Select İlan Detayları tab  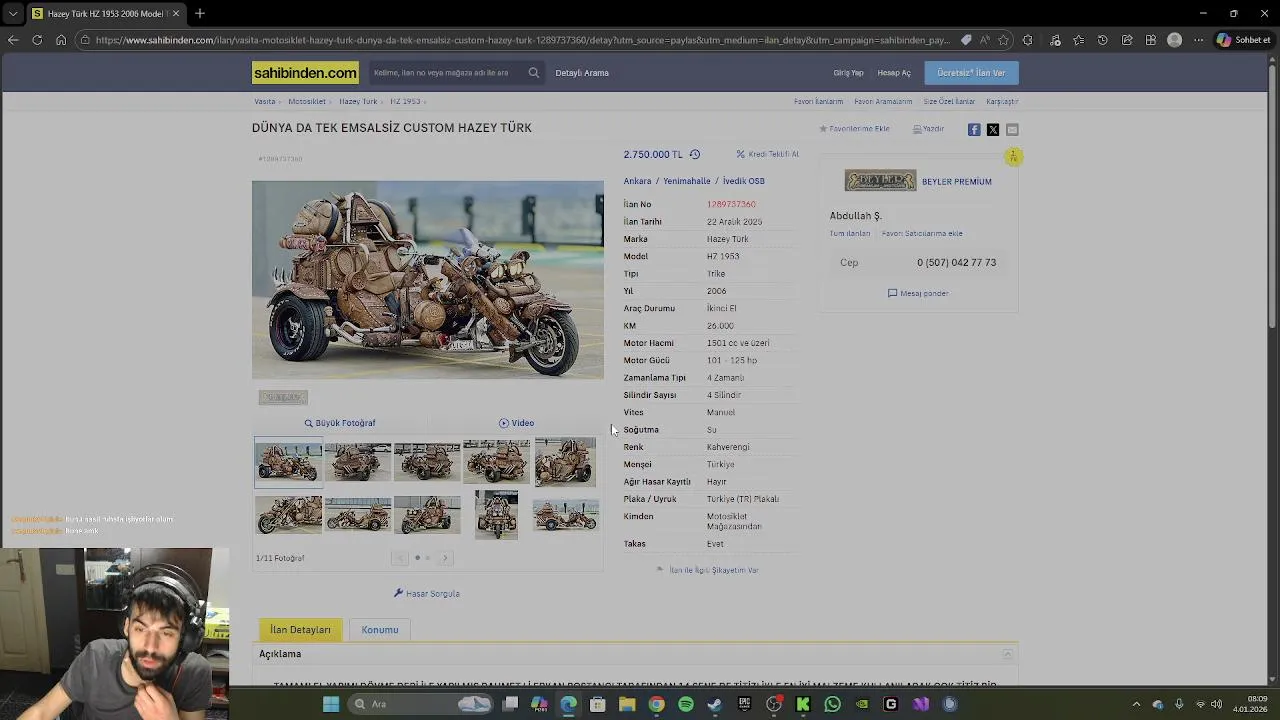[300, 630]
